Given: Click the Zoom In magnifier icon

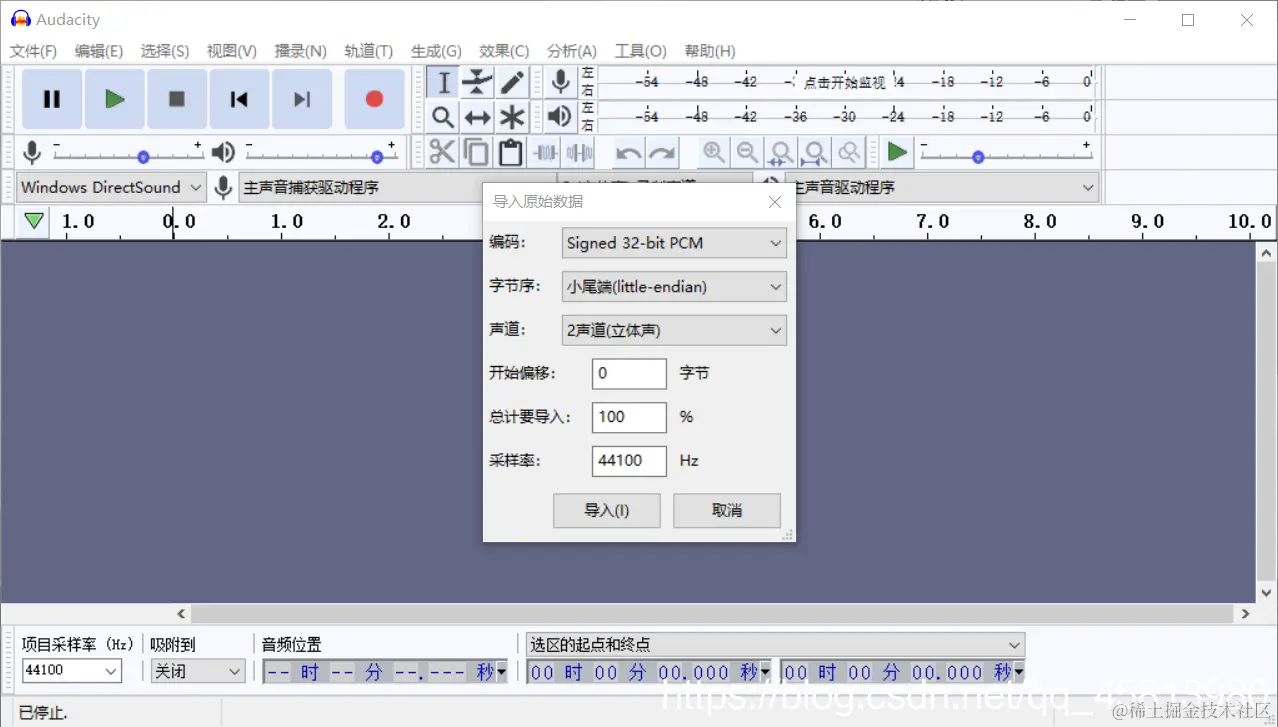Looking at the screenshot, I should point(713,153).
